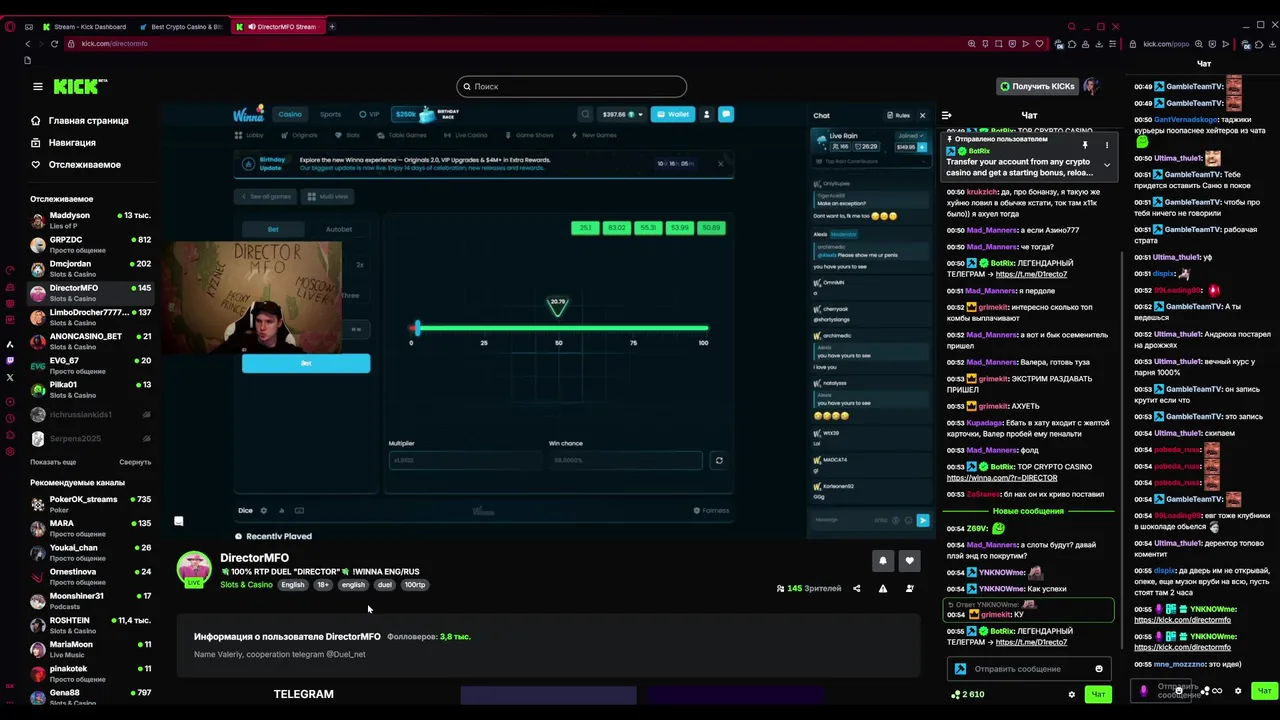Go back in the browser
This screenshot has width=1280, height=720.
27,44
